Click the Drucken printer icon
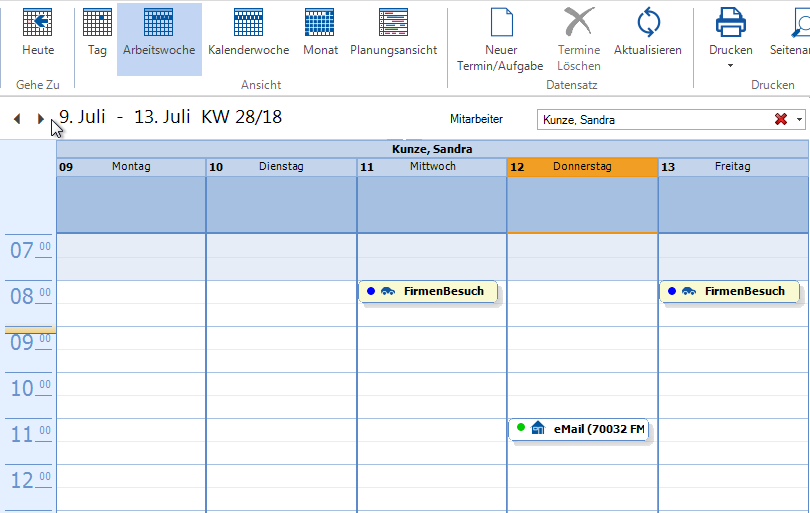This screenshot has height=513, width=810. [730, 22]
